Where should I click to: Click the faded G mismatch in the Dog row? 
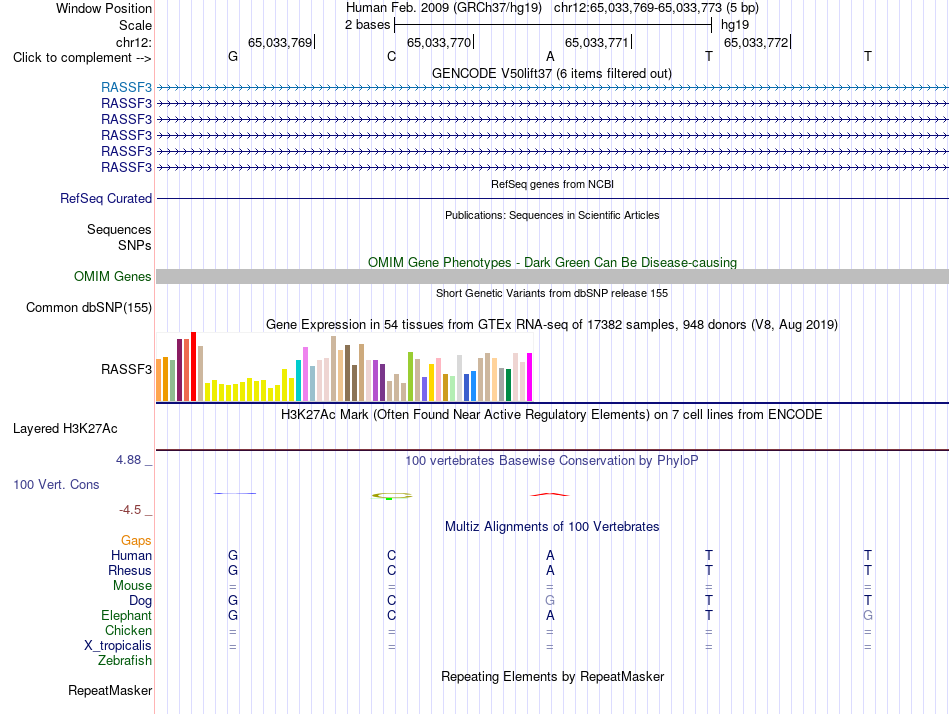[x=550, y=601]
